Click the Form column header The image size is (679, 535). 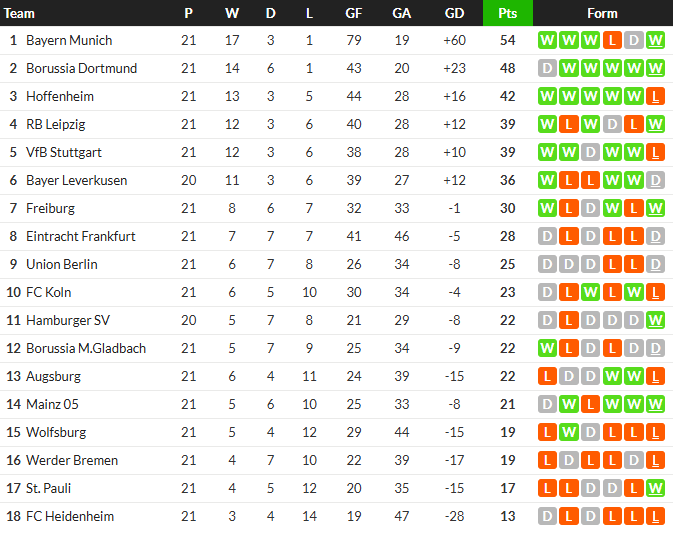tap(602, 13)
